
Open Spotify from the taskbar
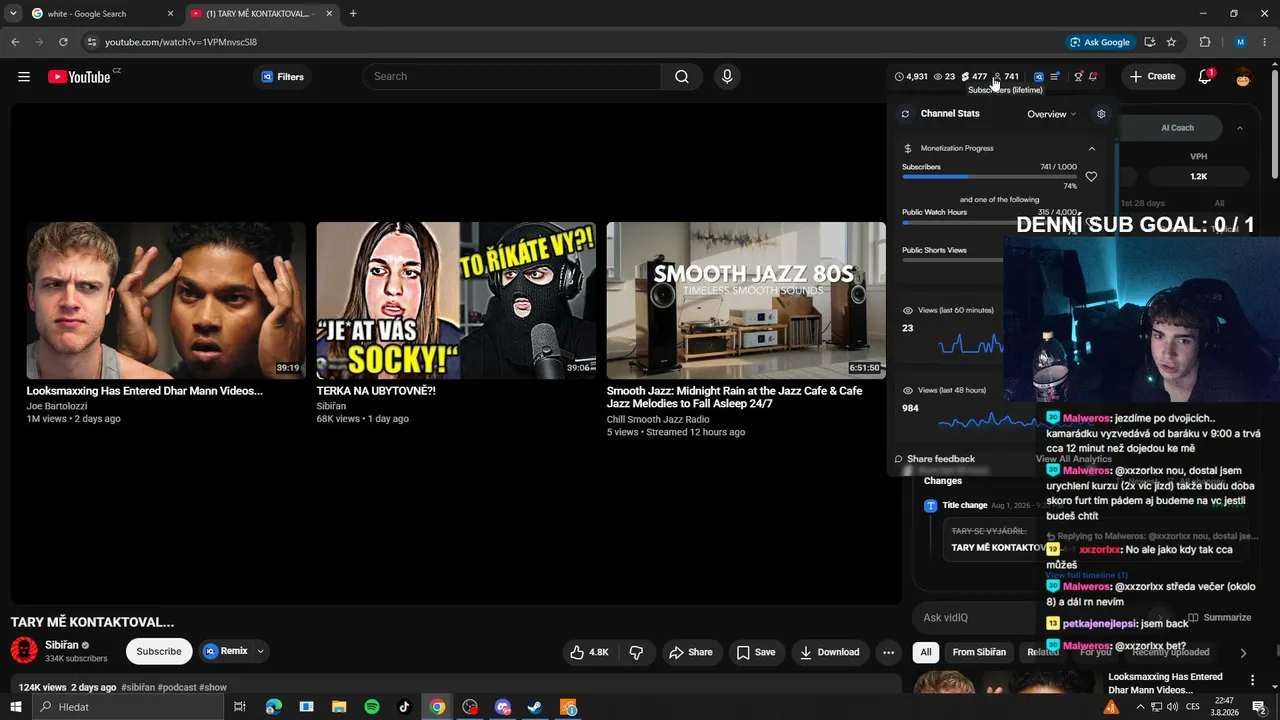click(372, 707)
